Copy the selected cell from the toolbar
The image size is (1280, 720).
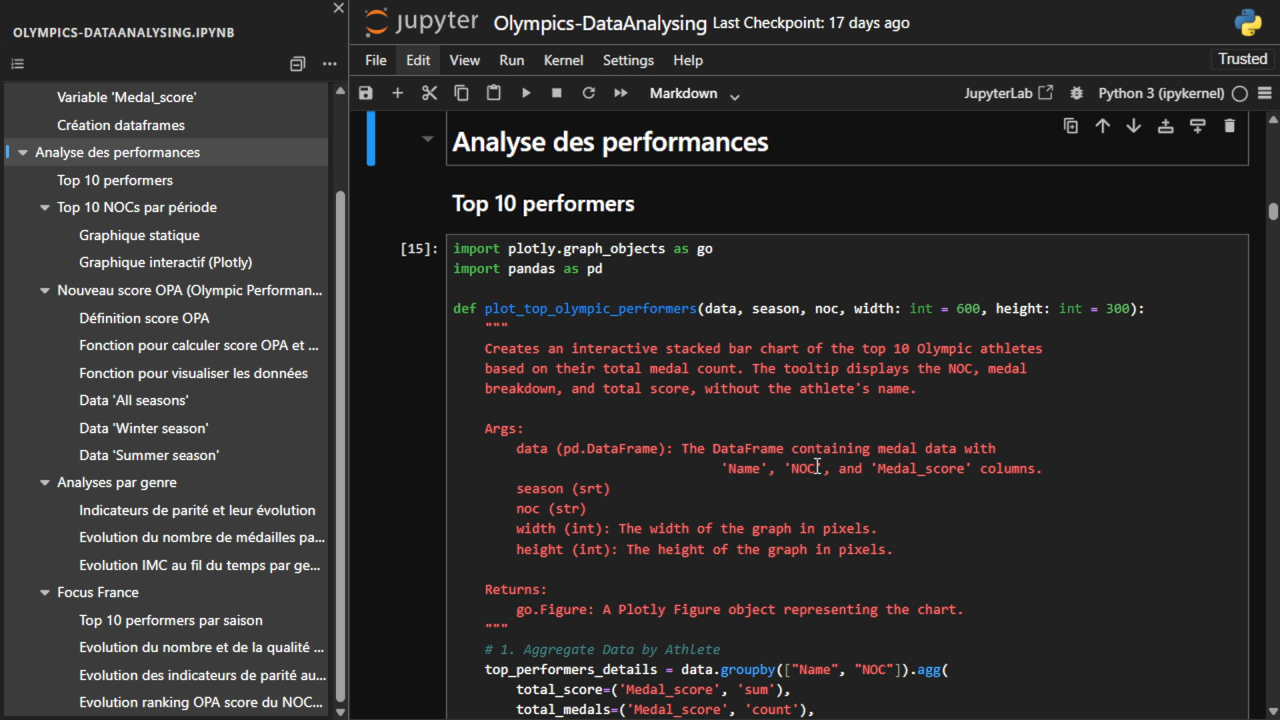(x=461, y=93)
